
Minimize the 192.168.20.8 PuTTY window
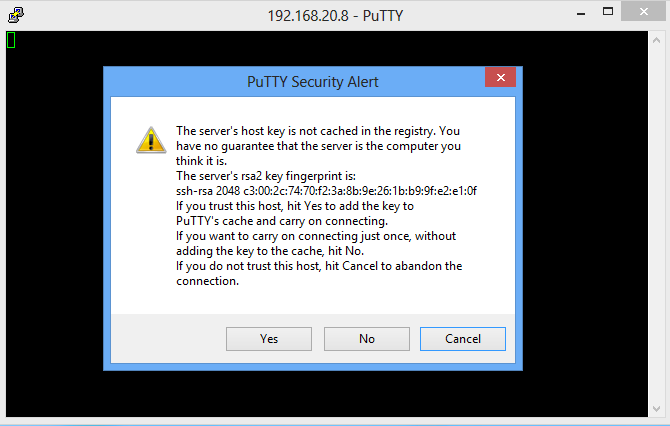581,13
